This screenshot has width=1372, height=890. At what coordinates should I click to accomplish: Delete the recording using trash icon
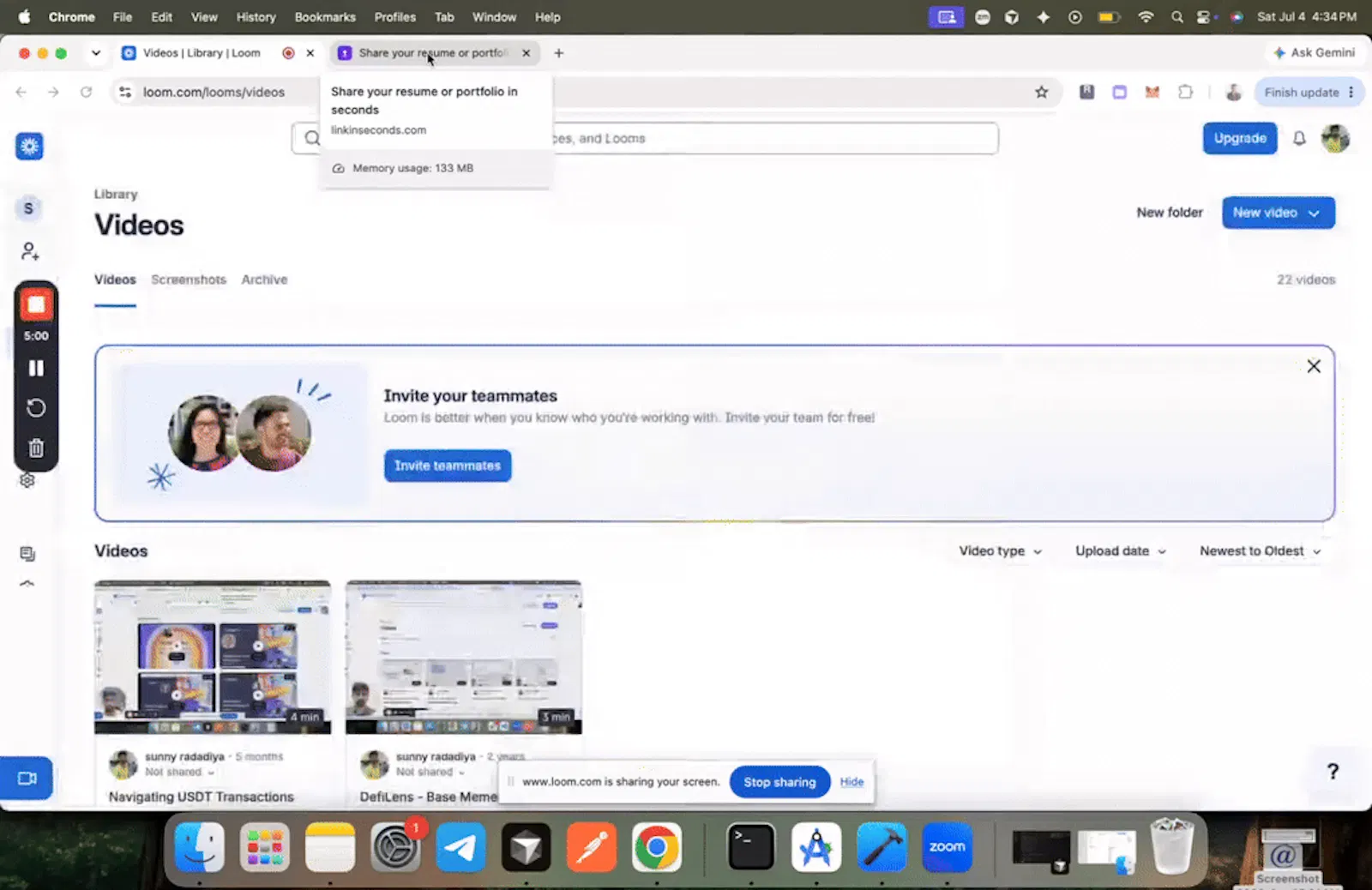[x=36, y=448]
